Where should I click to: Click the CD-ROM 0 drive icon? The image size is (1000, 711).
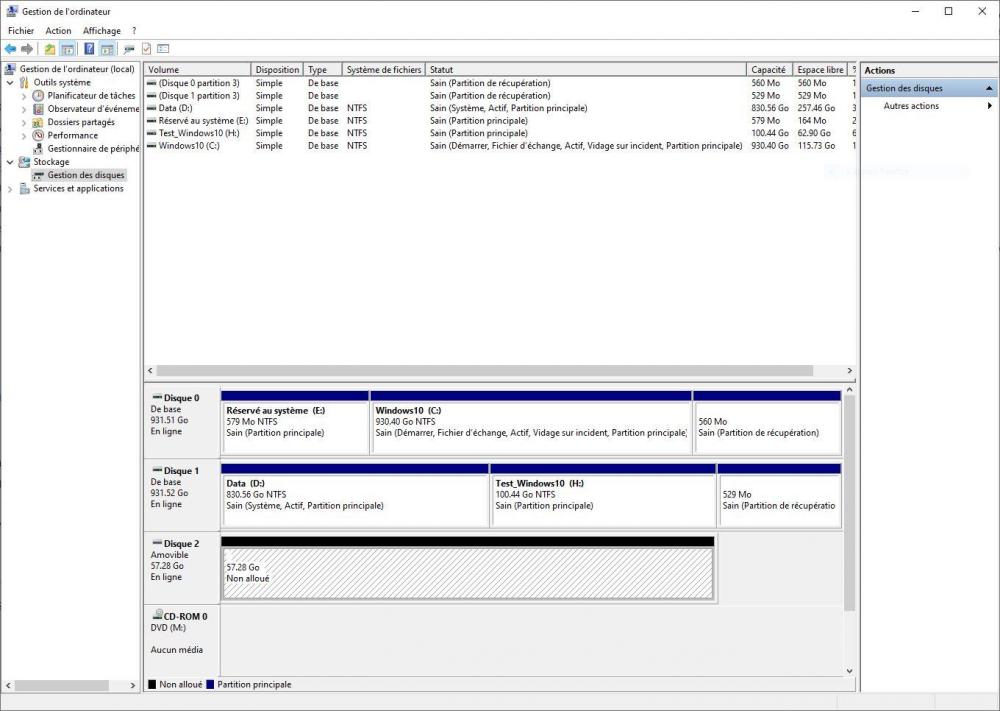157,616
